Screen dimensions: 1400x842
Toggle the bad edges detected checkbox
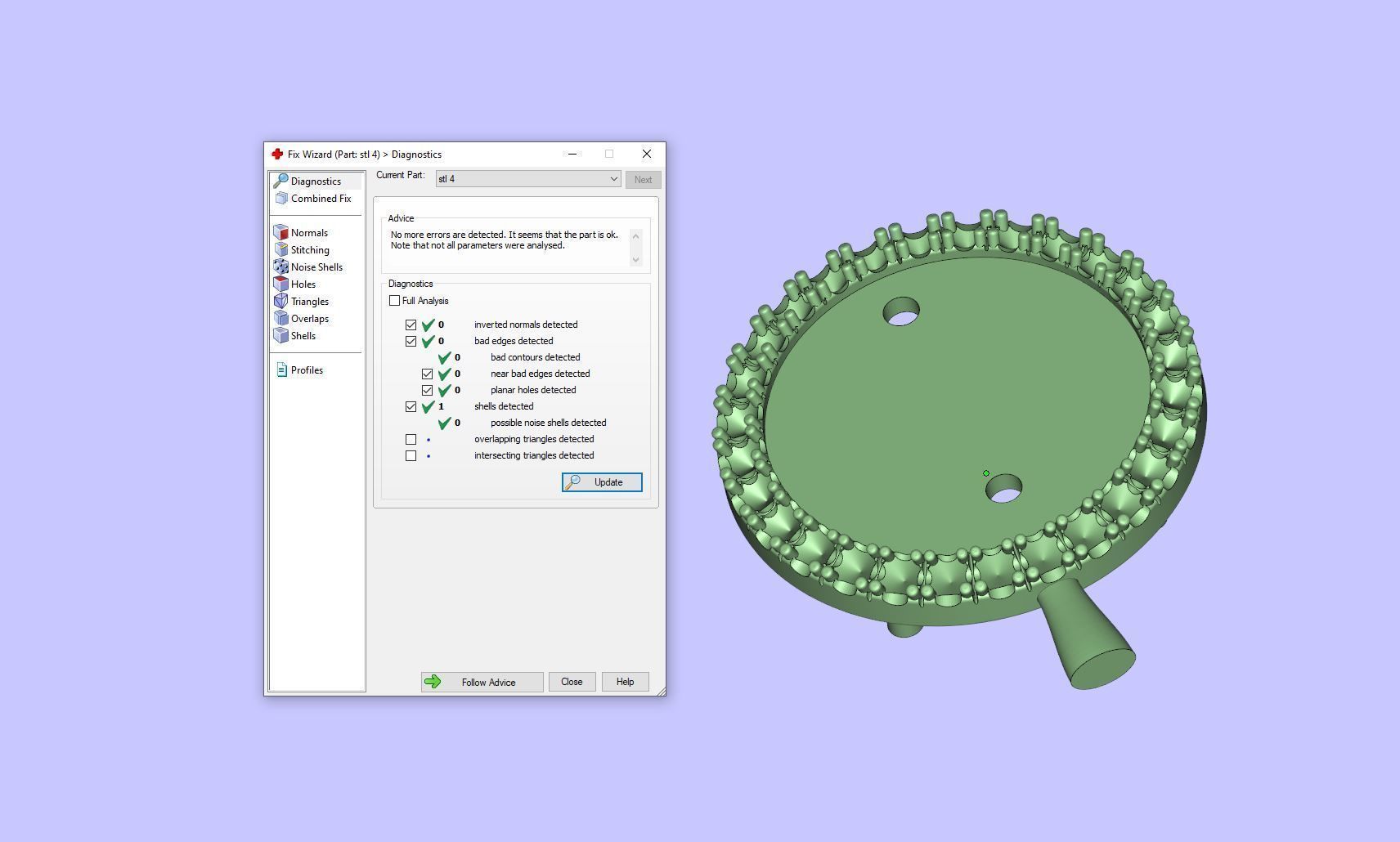(411, 341)
